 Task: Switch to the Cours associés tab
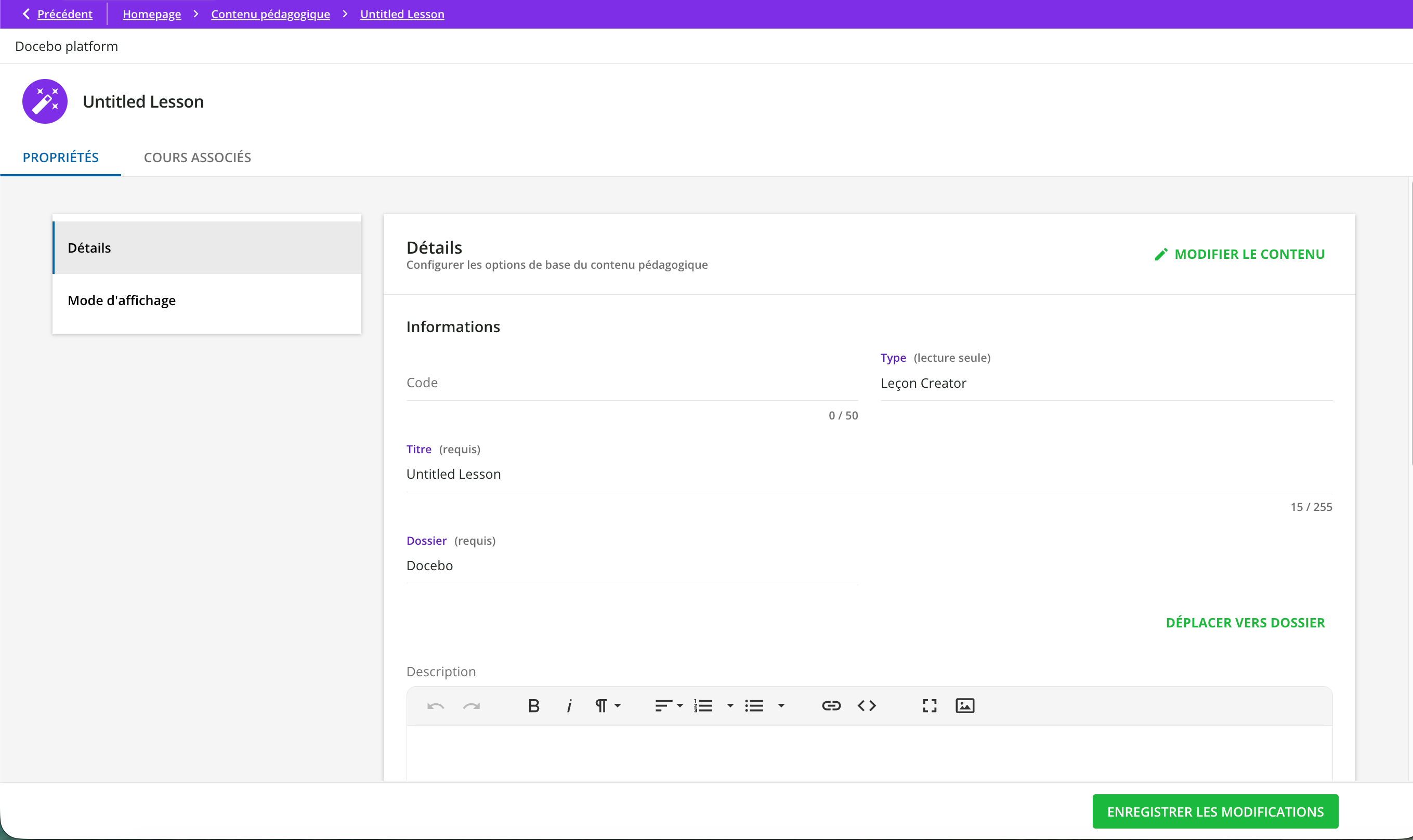[x=197, y=157]
